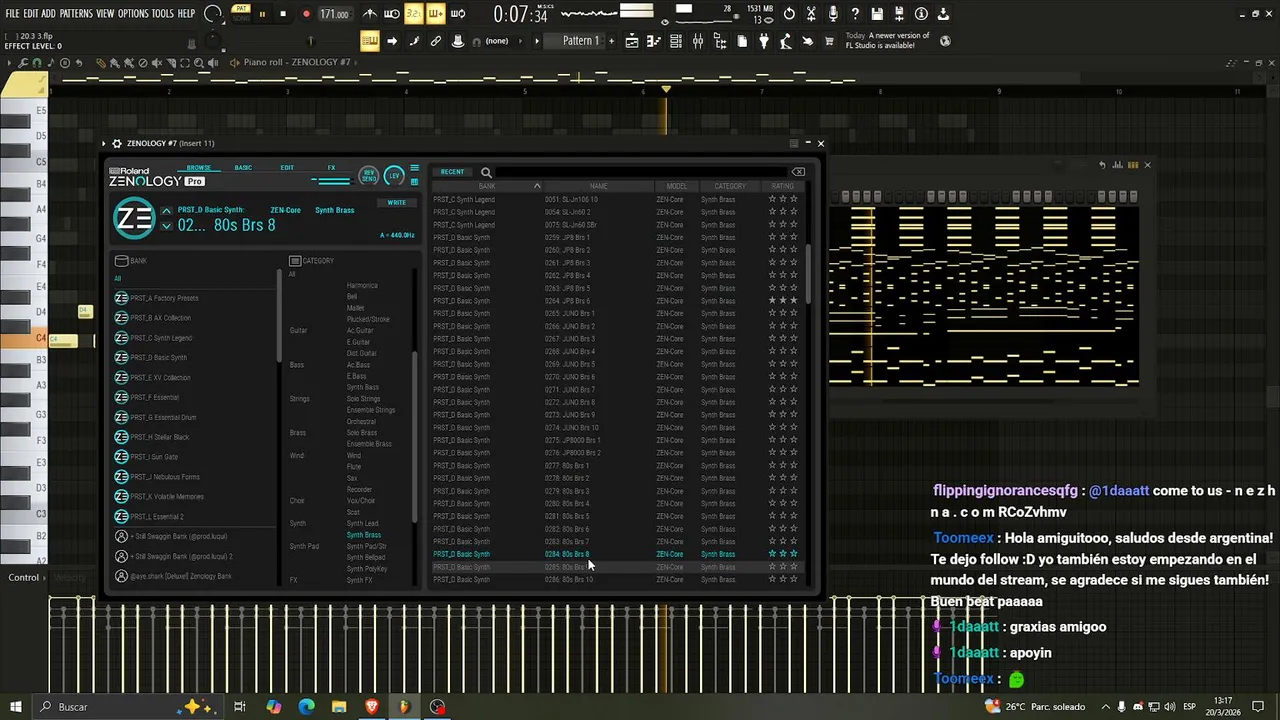
Task: Open the FILE menu
Action: (x=12, y=14)
